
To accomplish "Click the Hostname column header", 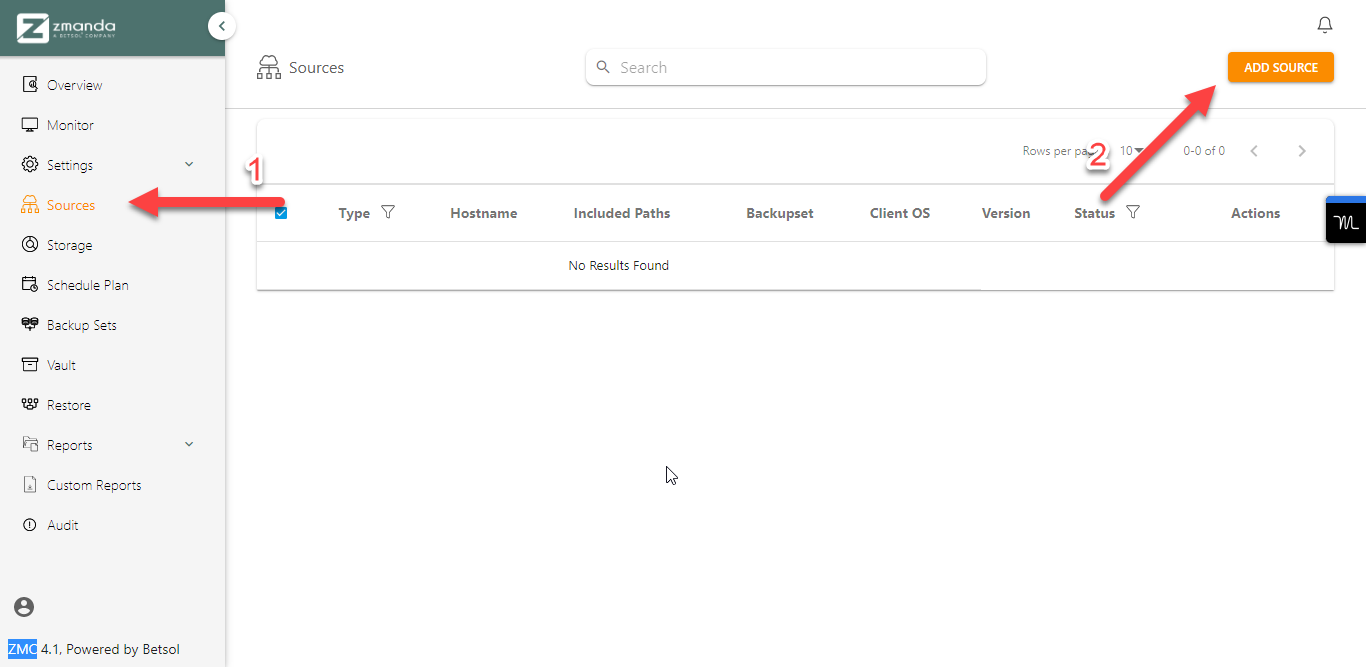I will (484, 213).
